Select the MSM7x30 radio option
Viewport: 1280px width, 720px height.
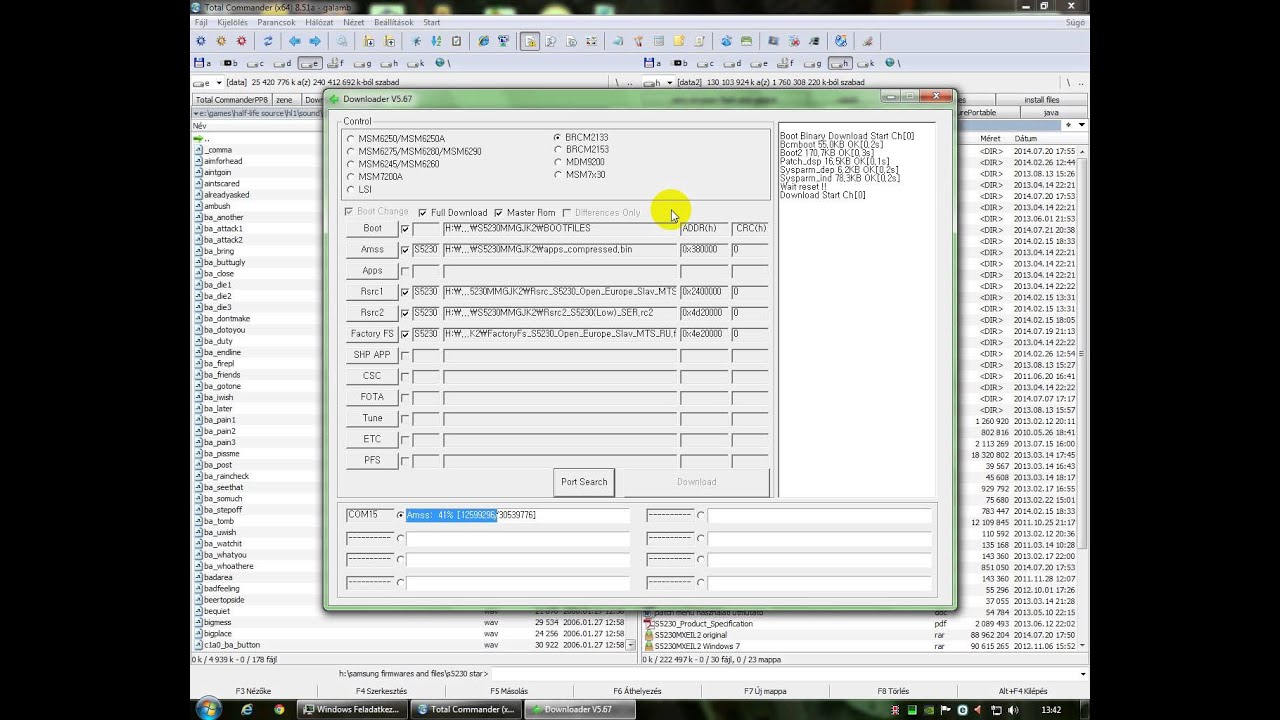579,175
